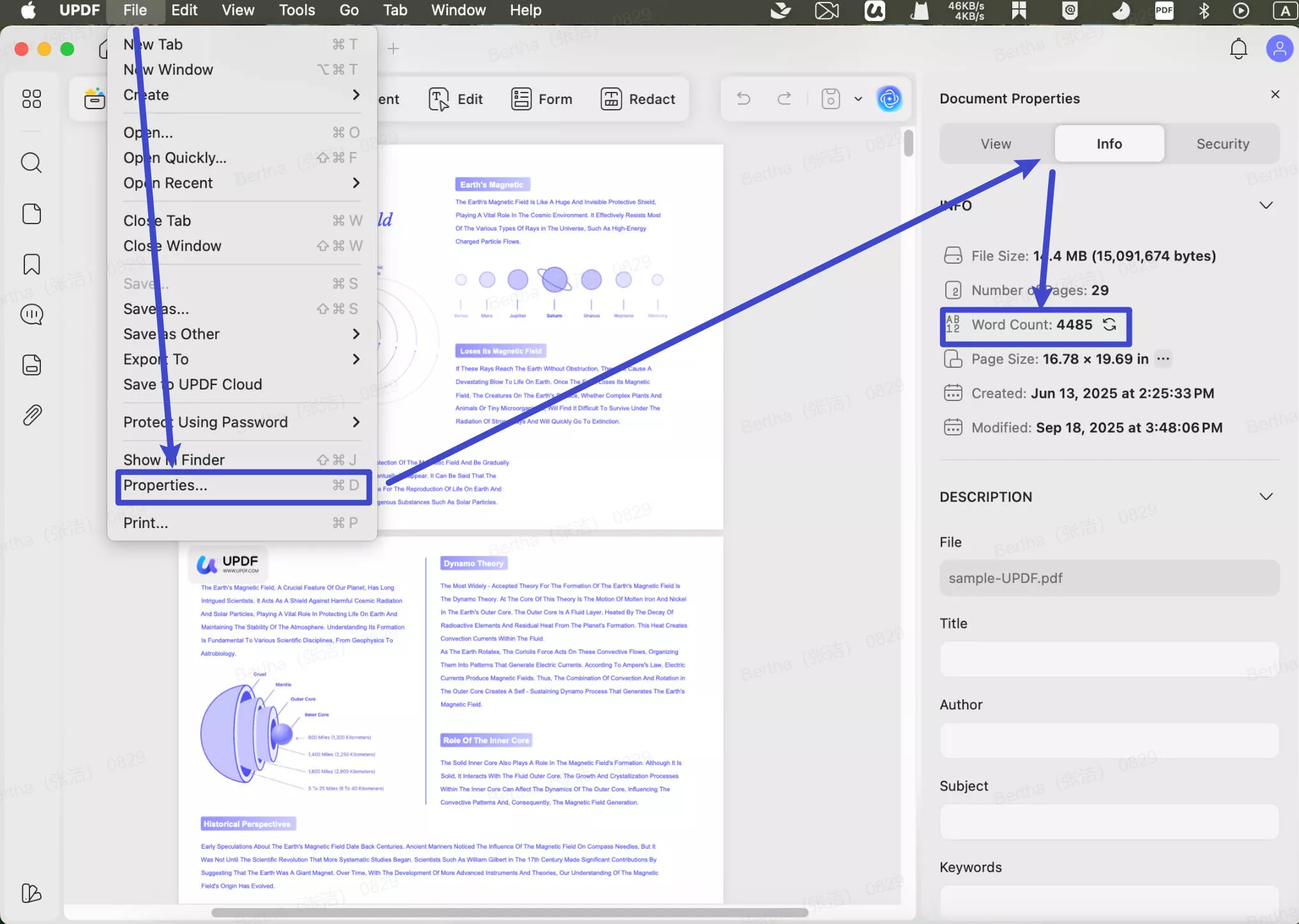Click the Author input field

click(1109, 740)
